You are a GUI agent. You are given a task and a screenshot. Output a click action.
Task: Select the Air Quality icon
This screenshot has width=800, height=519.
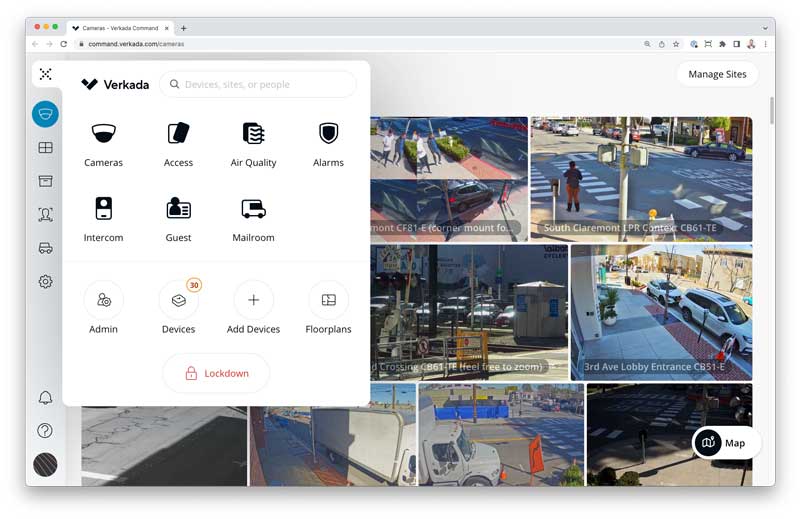tap(253, 134)
